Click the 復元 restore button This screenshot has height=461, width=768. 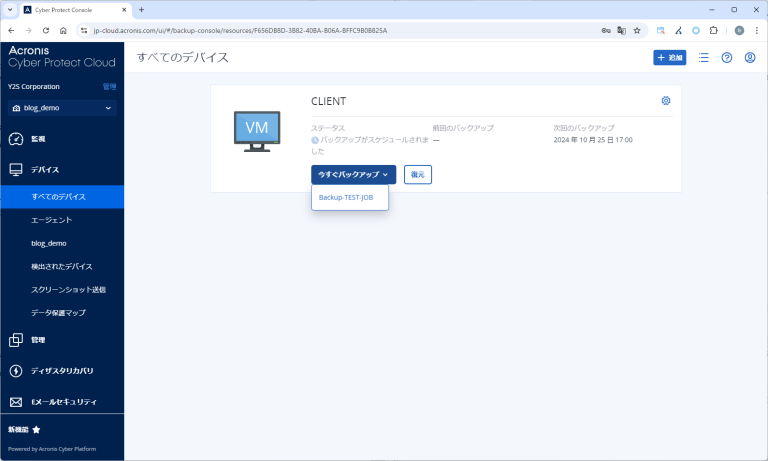(x=418, y=174)
